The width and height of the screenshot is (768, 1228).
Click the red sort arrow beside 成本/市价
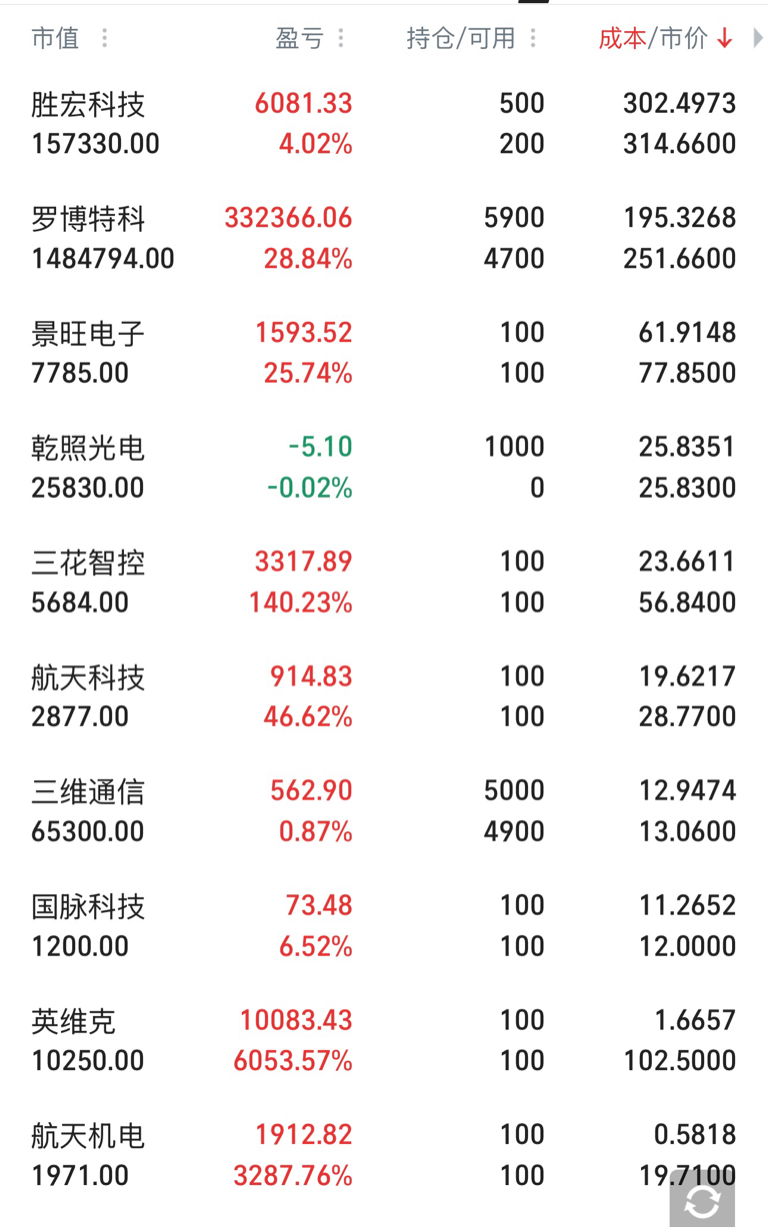(725, 39)
